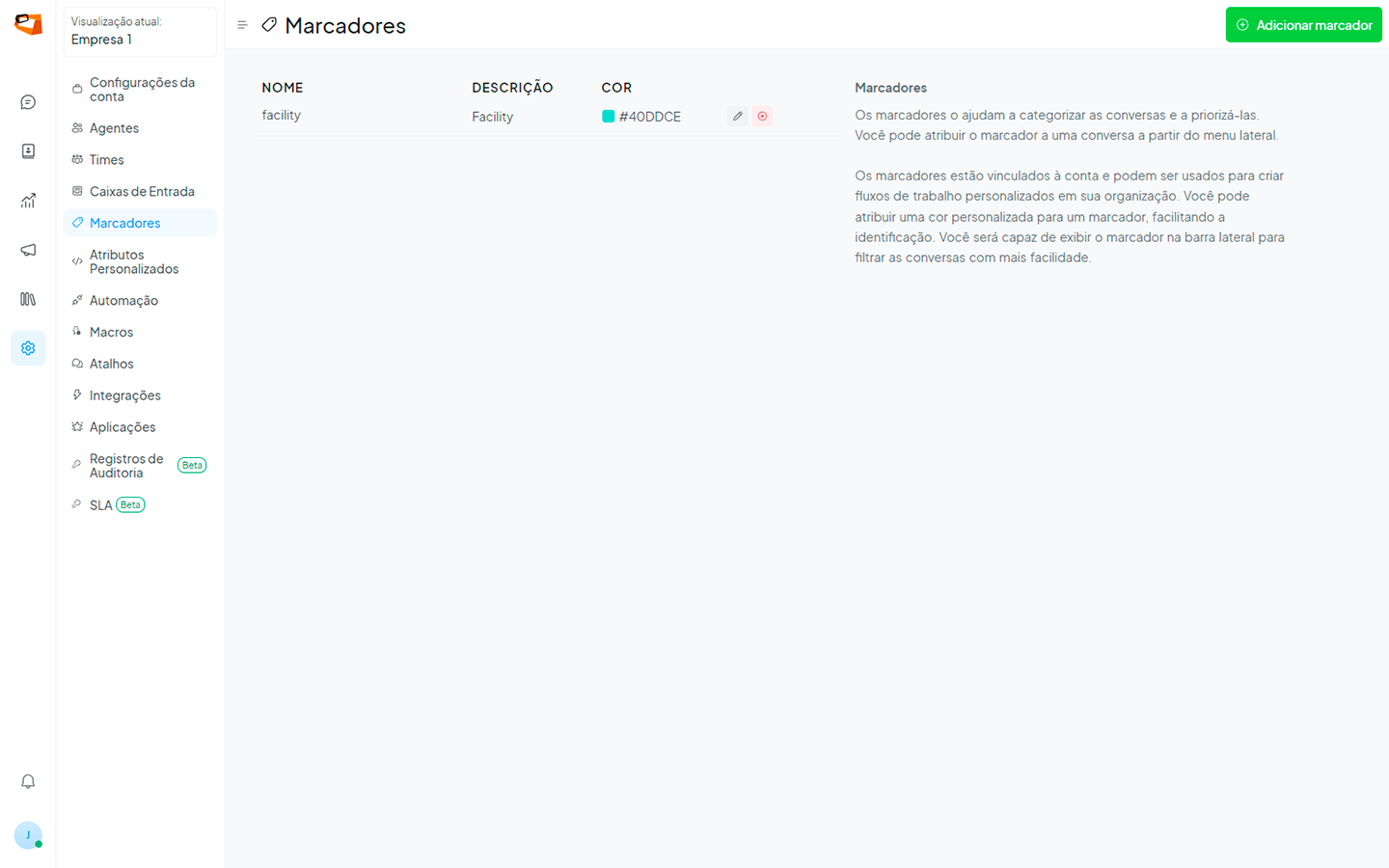Go to Agentes settings
The width and height of the screenshot is (1389, 868).
(x=114, y=128)
